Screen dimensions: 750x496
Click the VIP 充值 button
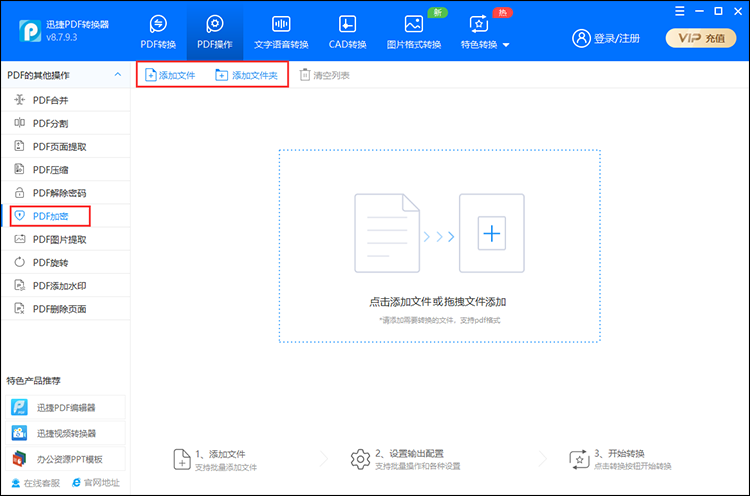click(x=701, y=38)
